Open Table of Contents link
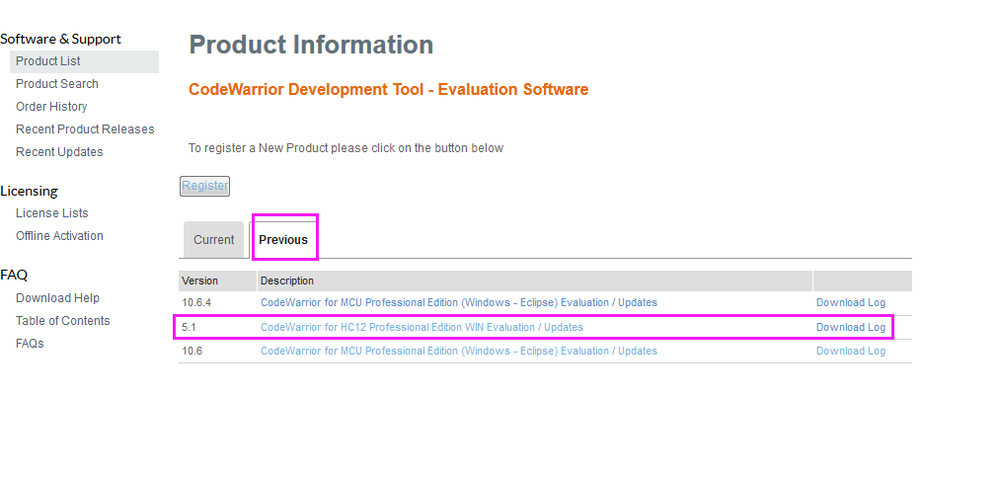The image size is (999, 485). coord(63,321)
